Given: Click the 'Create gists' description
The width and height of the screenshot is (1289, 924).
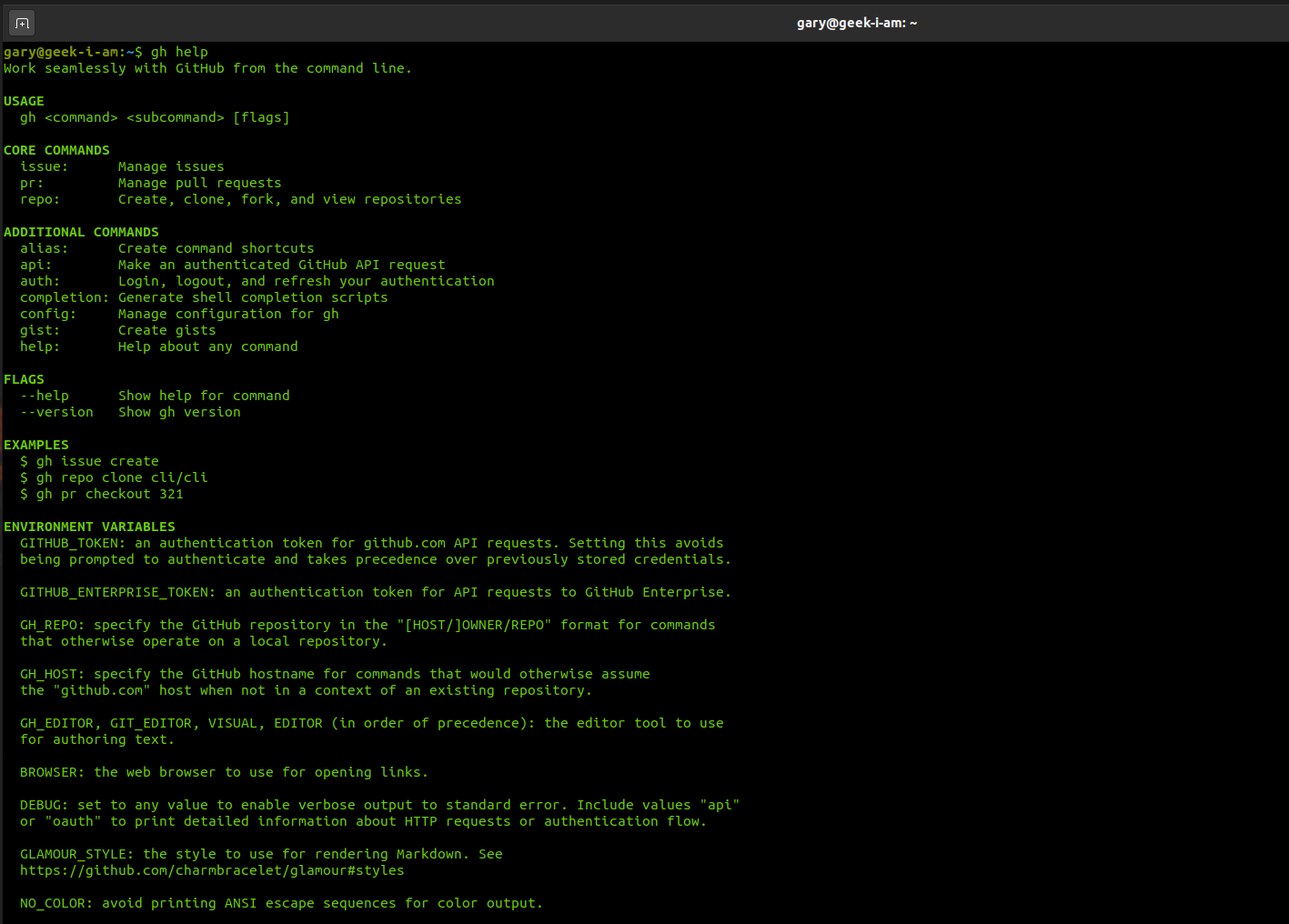Looking at the screenshot, I should tap(167, 330).
